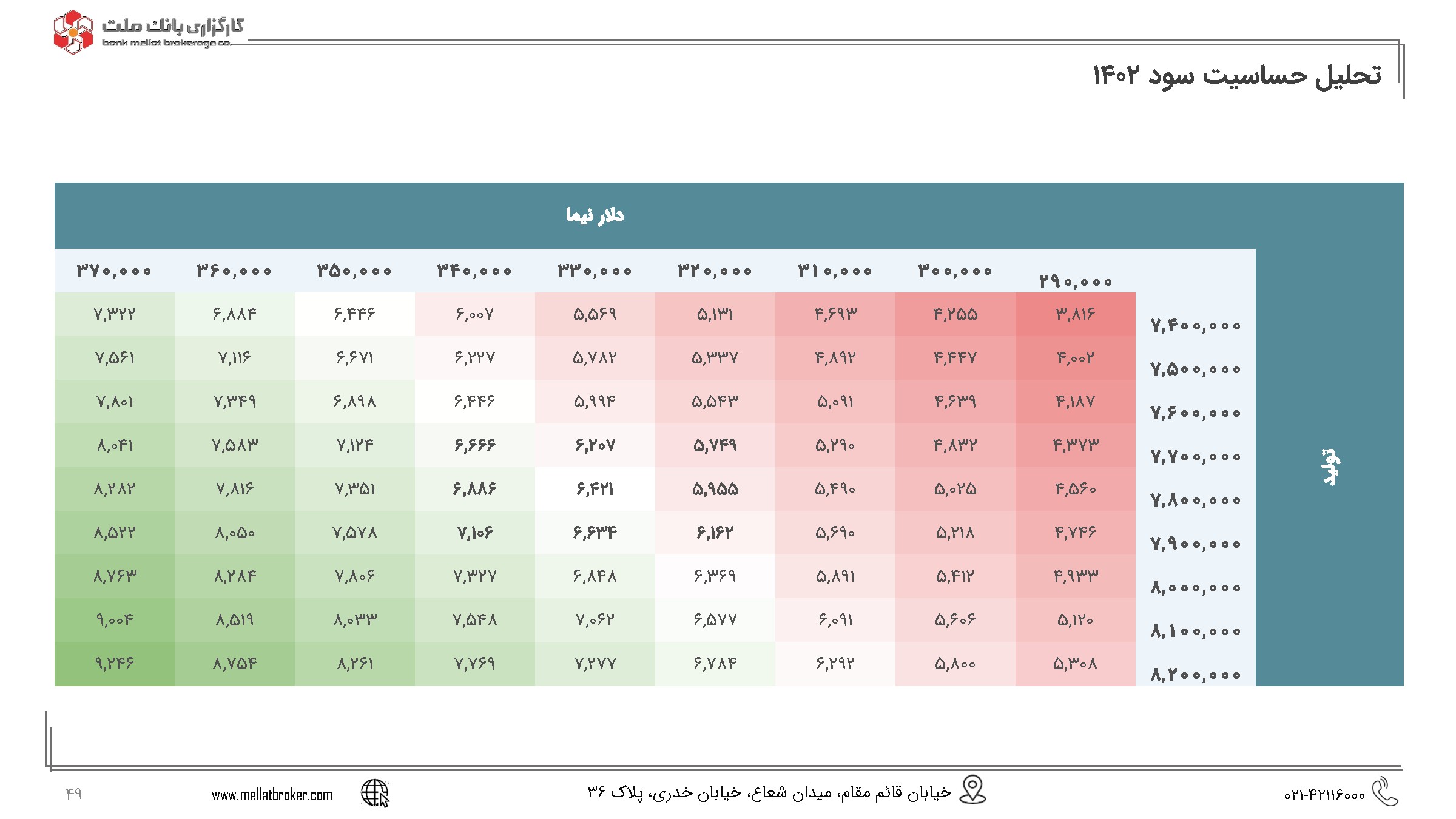Image resolution: width=1456 pixels, height=819 pixels.
Task: Click the phone number ۰۲۱-۴۲۱۱۶۰۰۰
Action: 1324,795
